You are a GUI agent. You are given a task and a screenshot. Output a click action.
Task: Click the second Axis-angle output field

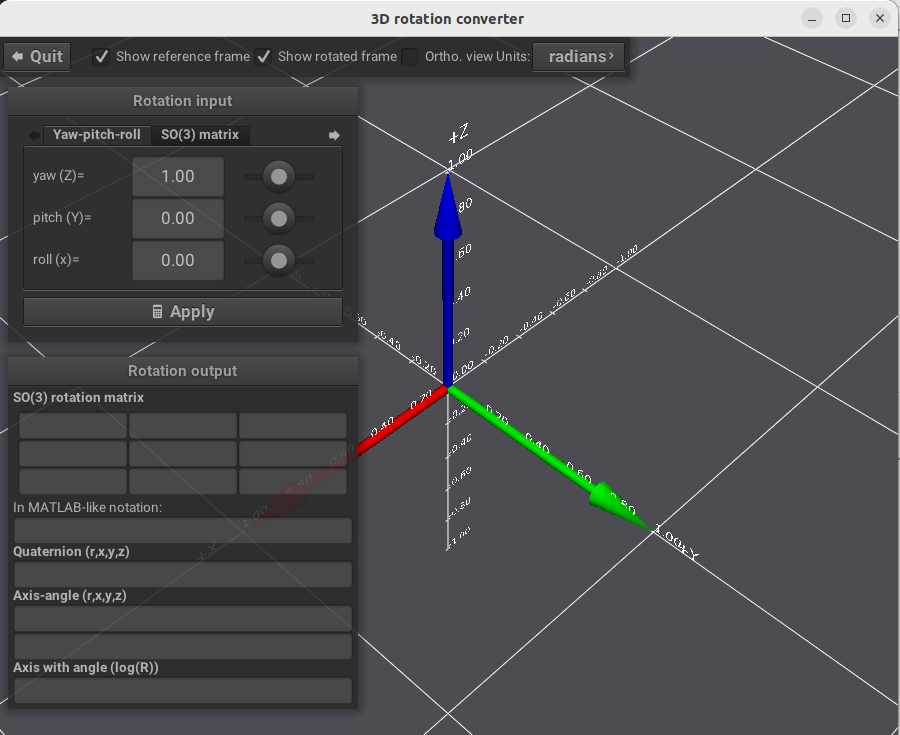coord(183,647)
